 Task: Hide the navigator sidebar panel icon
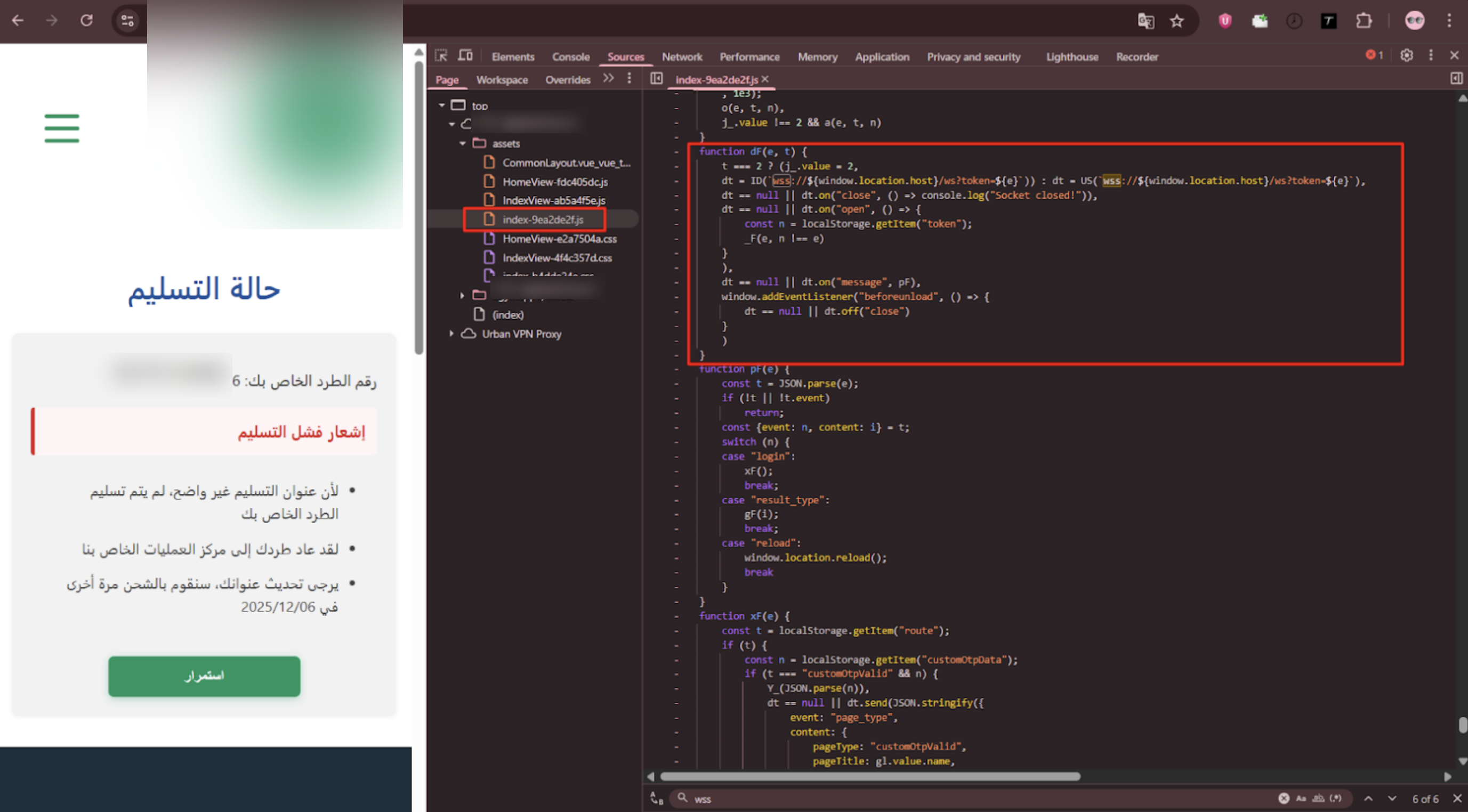coord(658,79)
